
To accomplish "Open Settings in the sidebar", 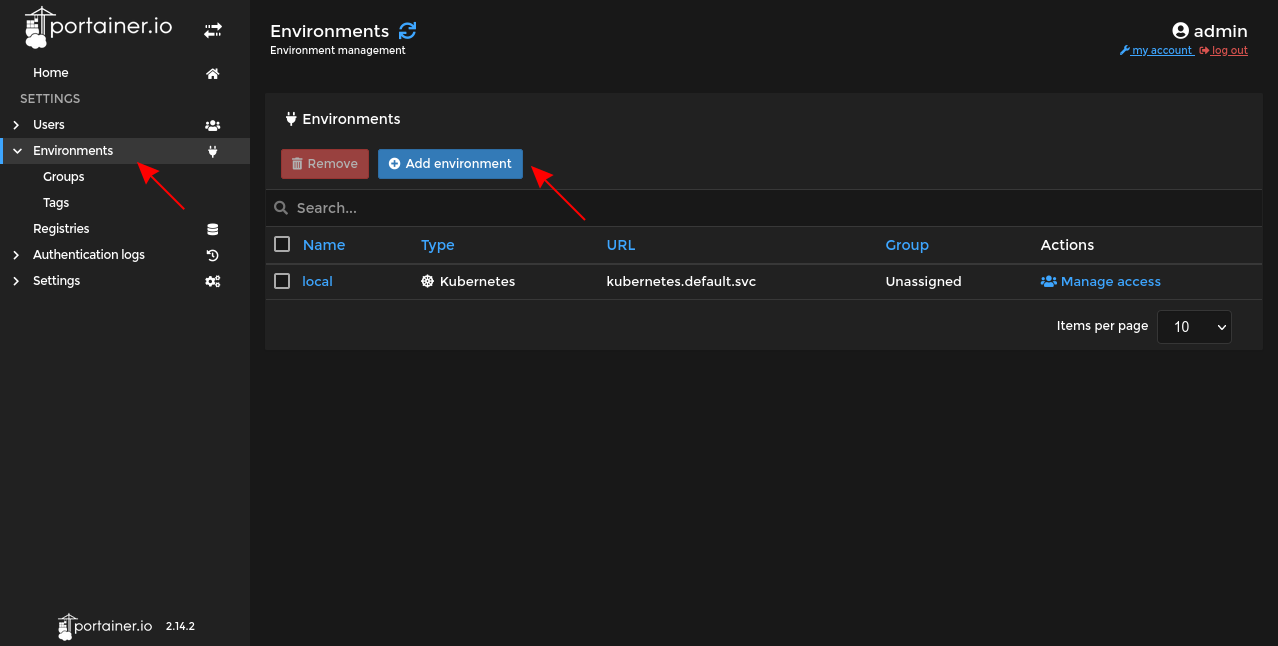I will (x=57, y=281).
